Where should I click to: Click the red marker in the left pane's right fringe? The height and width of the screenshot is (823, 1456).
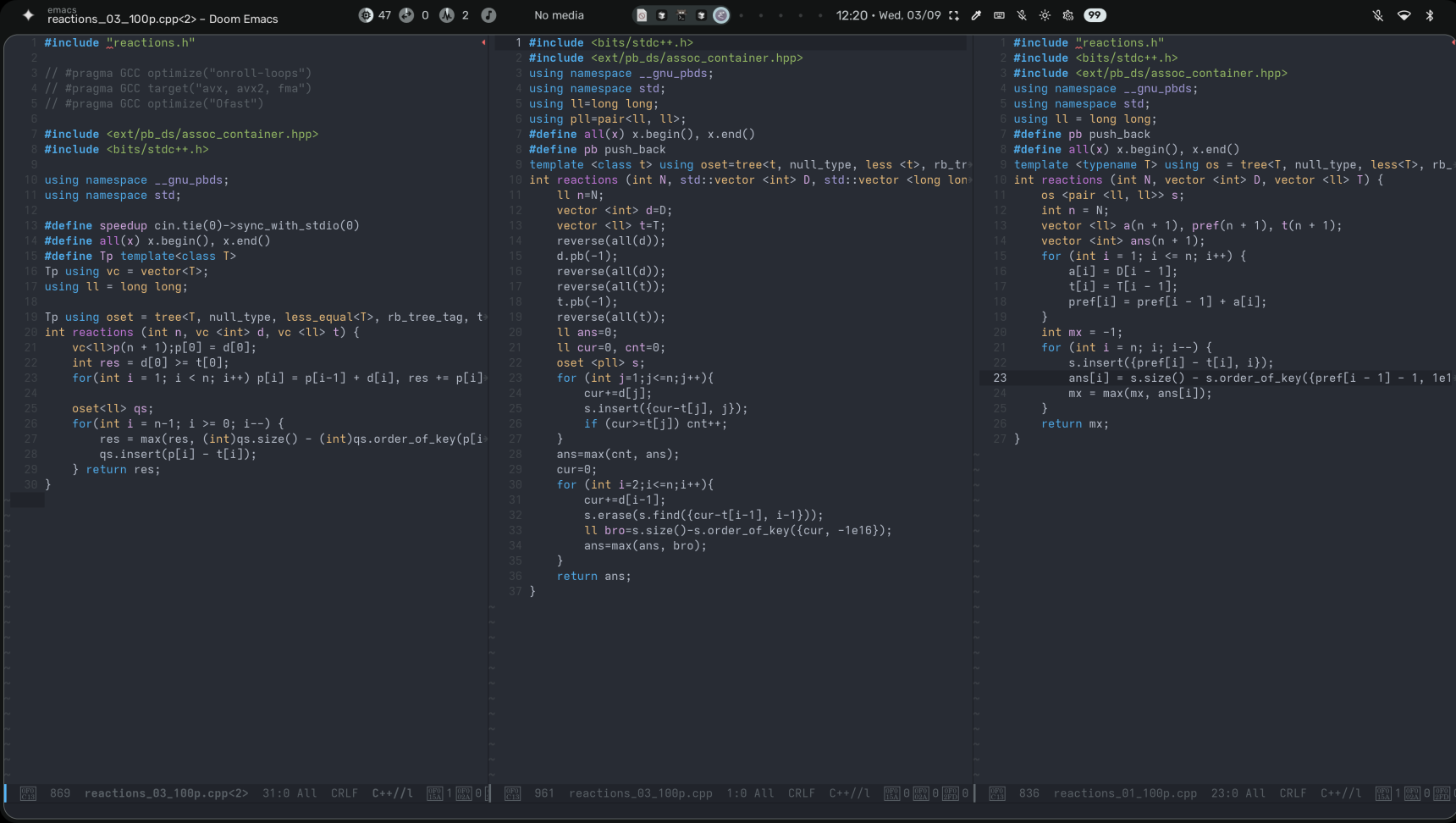483,42
